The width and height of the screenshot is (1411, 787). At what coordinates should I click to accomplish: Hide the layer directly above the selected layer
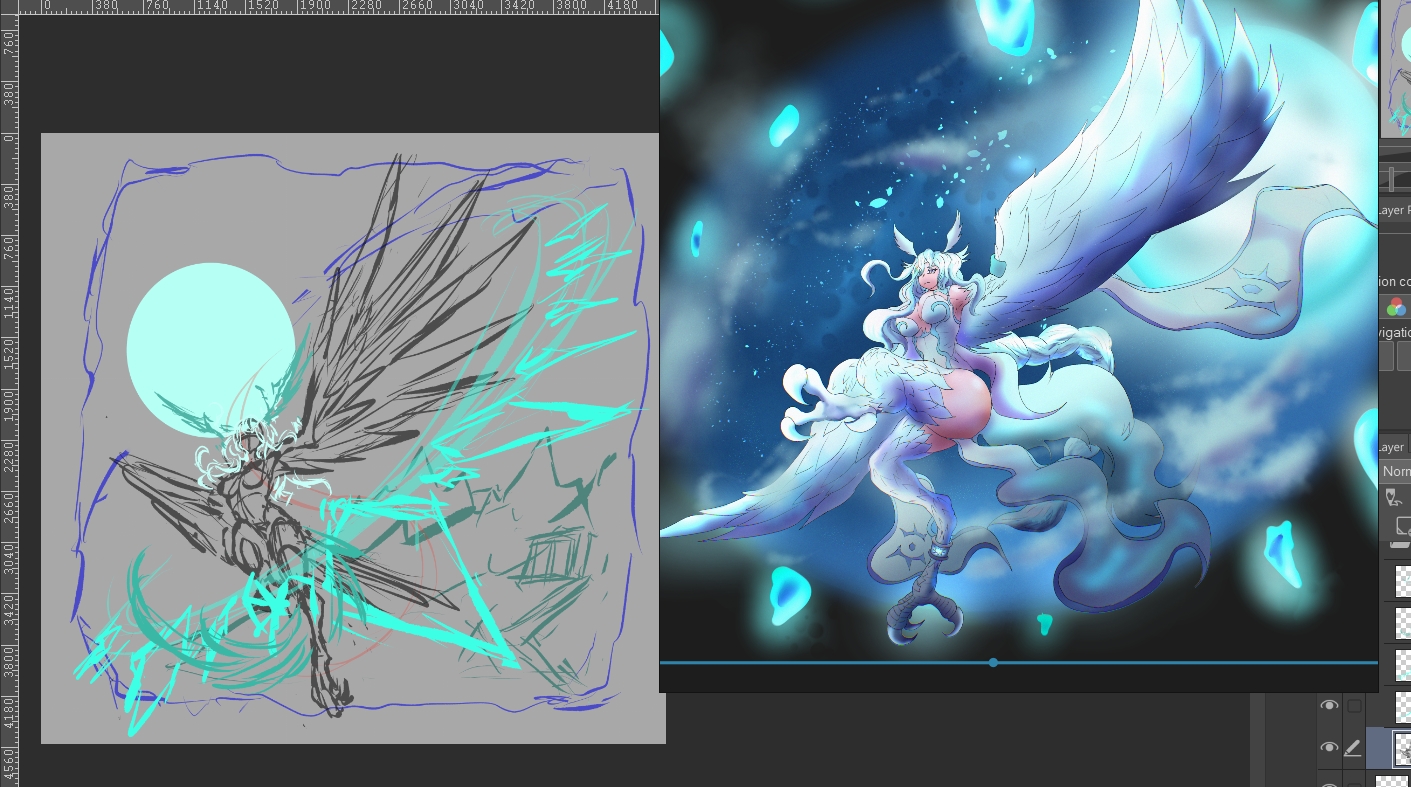(x=1328, y=706)
